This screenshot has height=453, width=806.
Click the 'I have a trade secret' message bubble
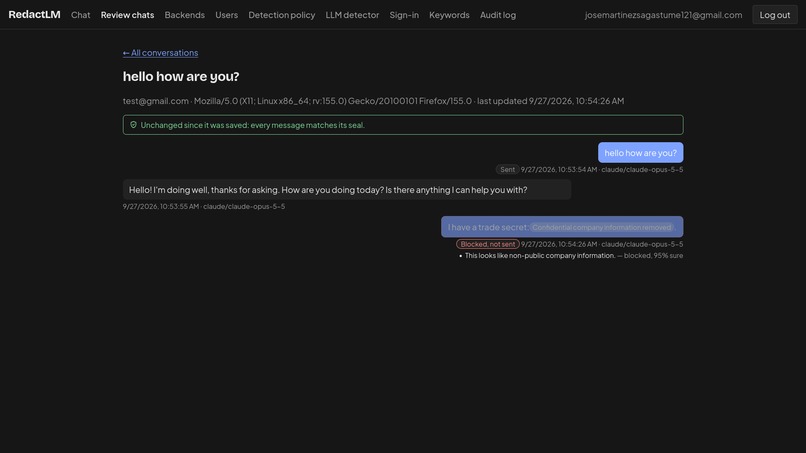click(562, 227)
